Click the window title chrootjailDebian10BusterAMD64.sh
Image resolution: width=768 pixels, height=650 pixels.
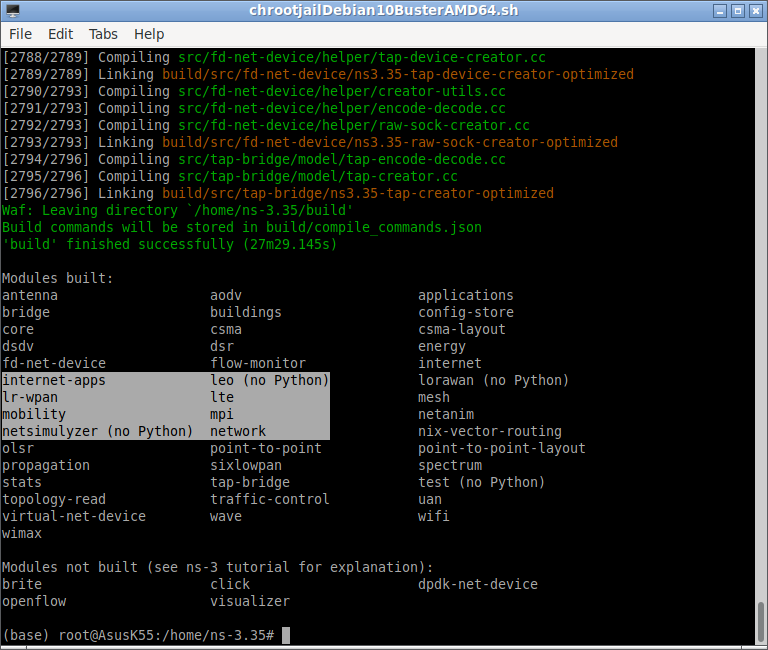click(384, 10)
